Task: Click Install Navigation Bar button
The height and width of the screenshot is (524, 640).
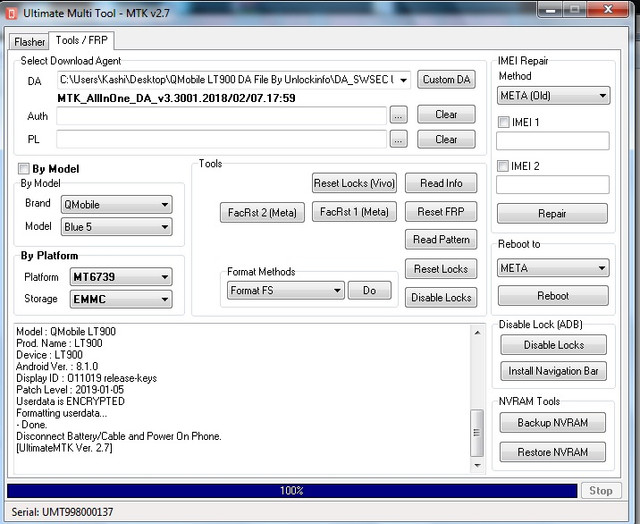Action: pyautogui.click(x=553, y=371)
